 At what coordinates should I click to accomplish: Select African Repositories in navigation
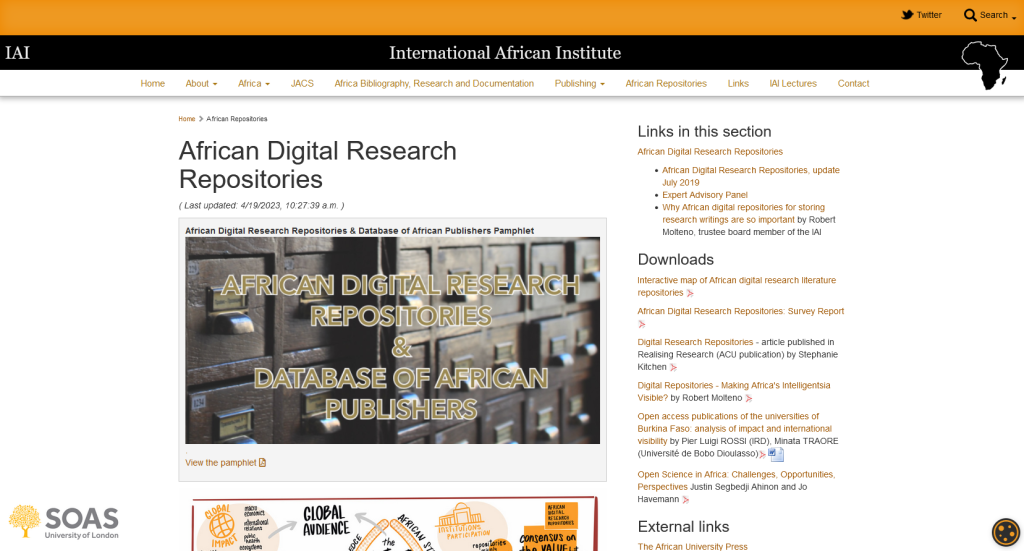[x=666, y=84]
